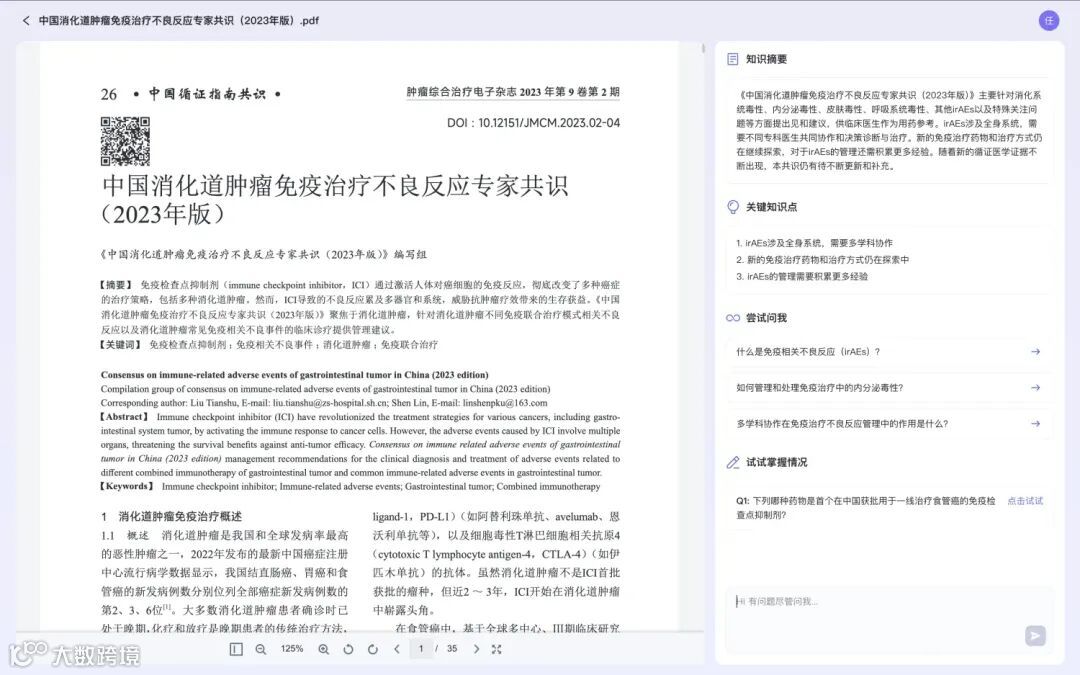The width and height of the screenshot is (1080, 675).
Task: Send the chat message with arrow button
Action: (x=1035, y=635)
